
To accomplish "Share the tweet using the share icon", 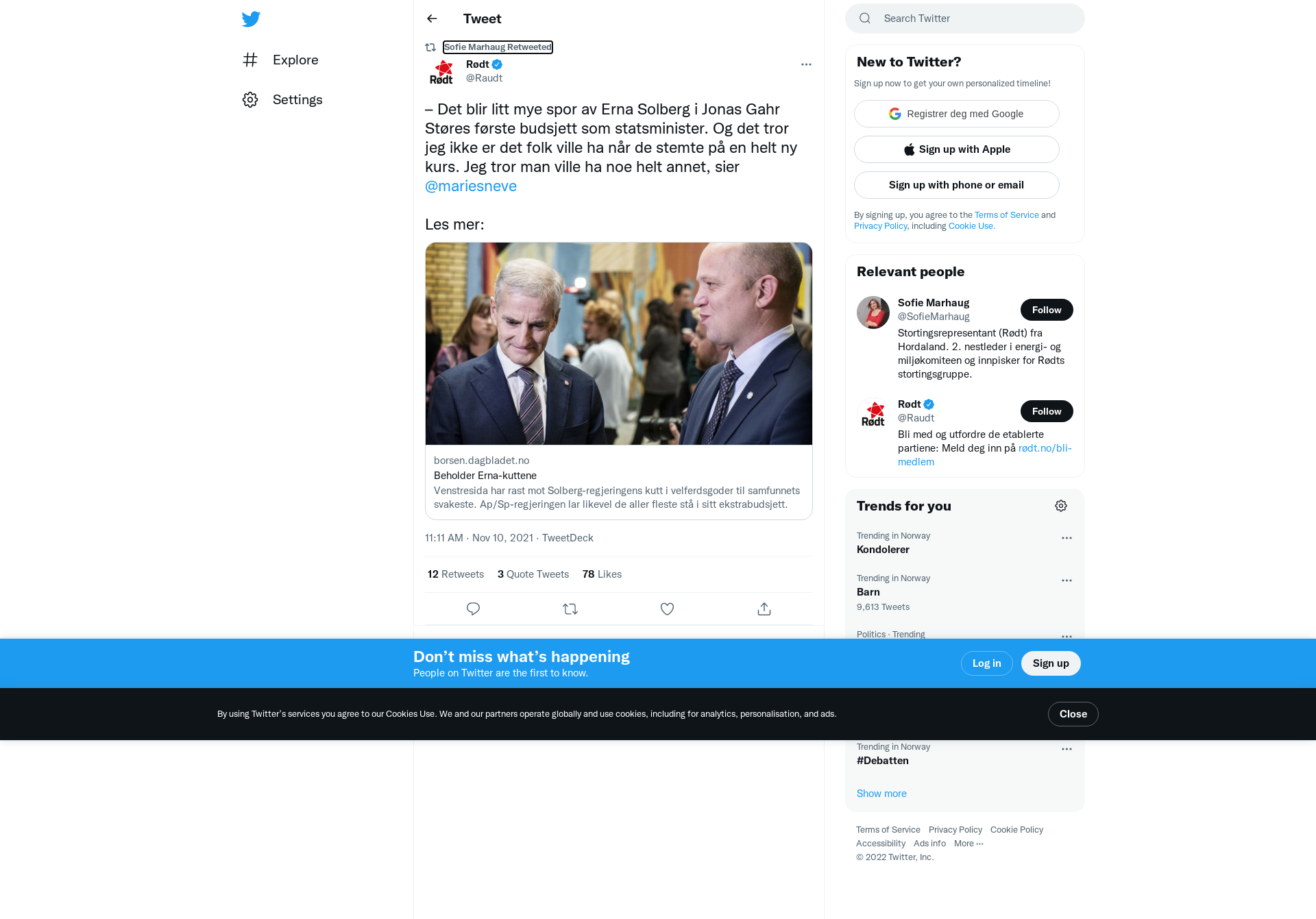I will 764,609.
